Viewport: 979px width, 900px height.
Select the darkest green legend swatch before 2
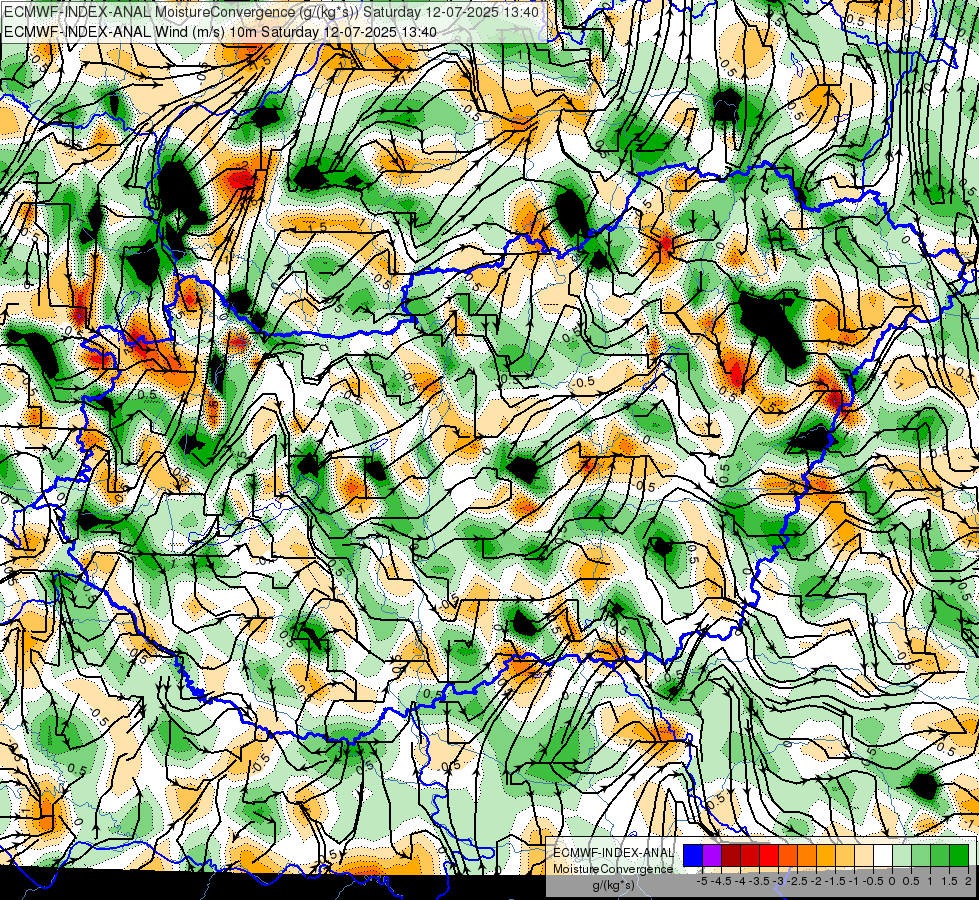pos(959,856)
